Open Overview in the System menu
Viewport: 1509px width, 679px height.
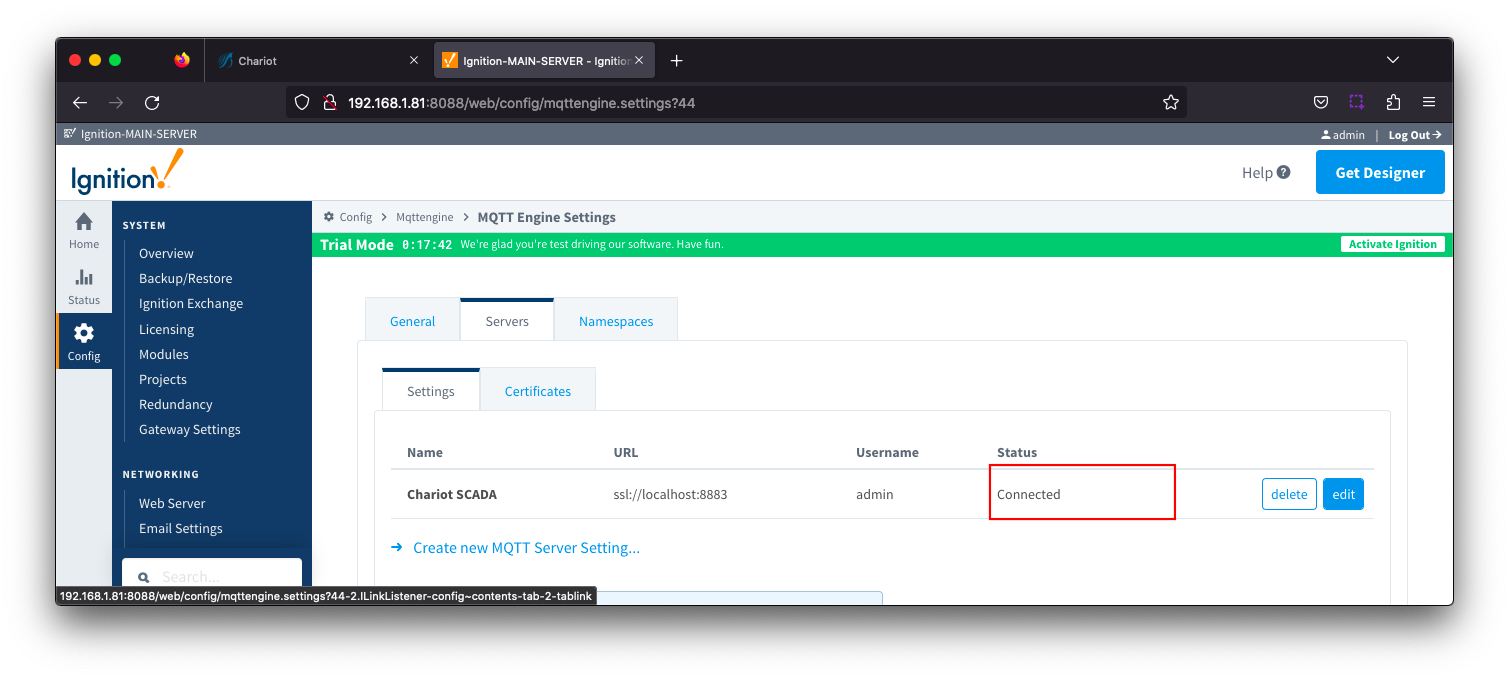coord(166,254)
